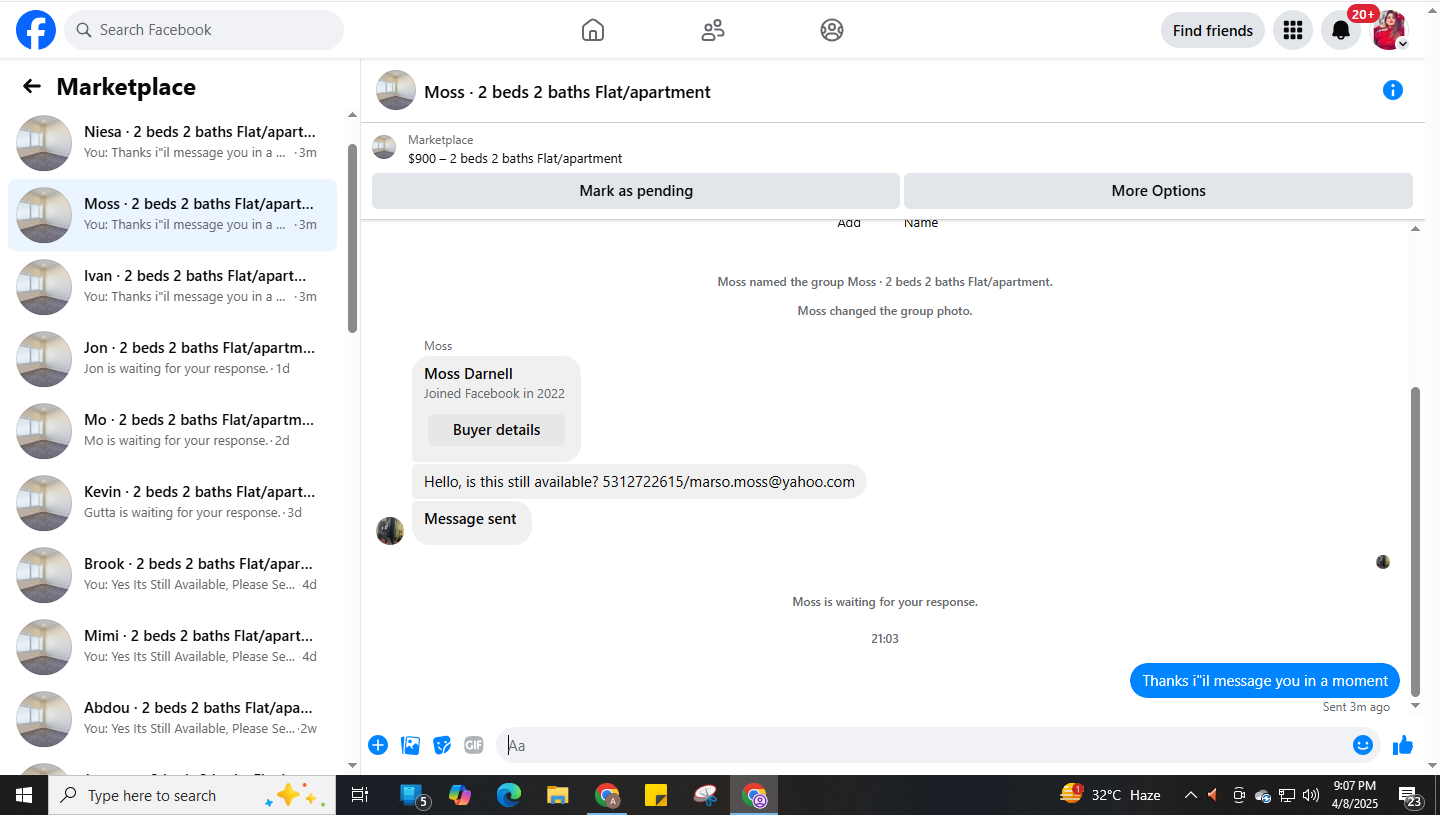Click the Find friends button
Image resolution: width=1440 pixels, height=815 pixels.
coord(1212,30)
